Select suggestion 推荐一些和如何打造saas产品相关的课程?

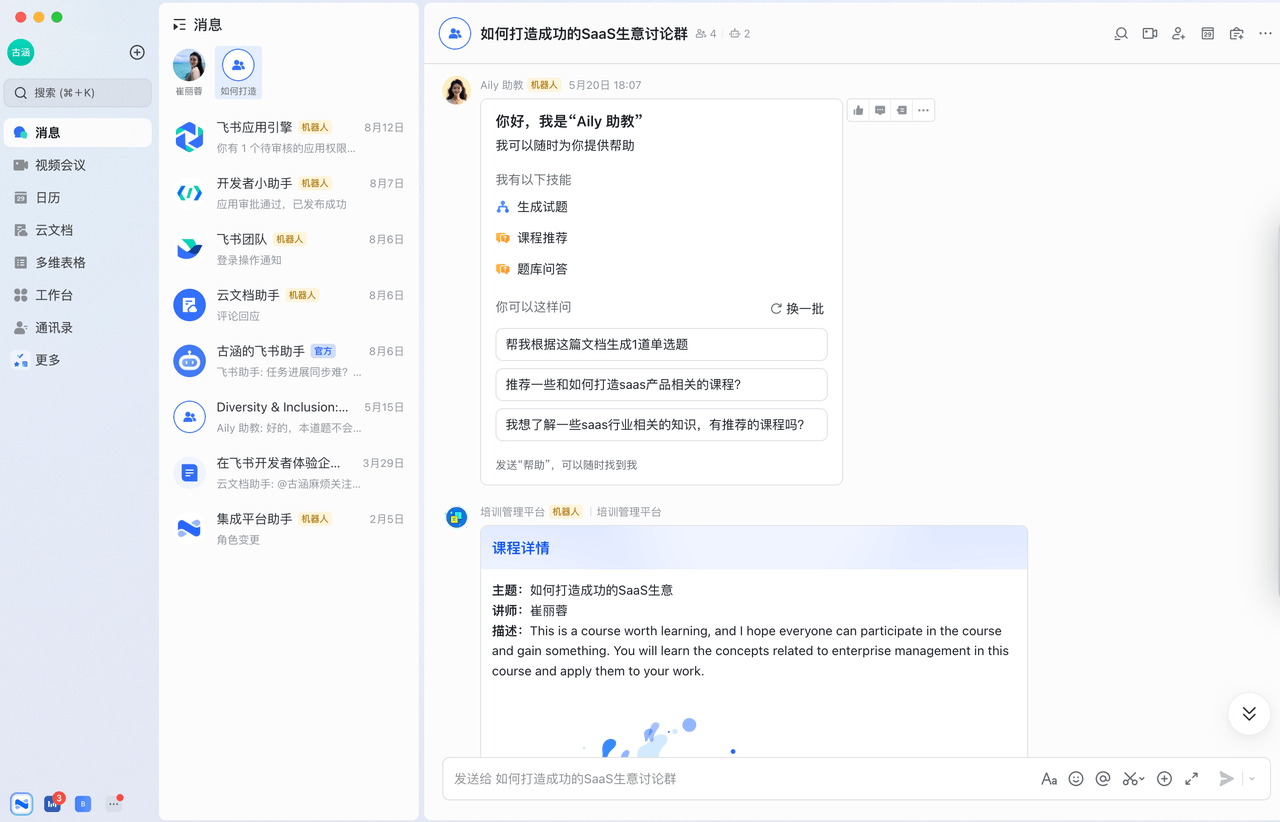point(661,385)
